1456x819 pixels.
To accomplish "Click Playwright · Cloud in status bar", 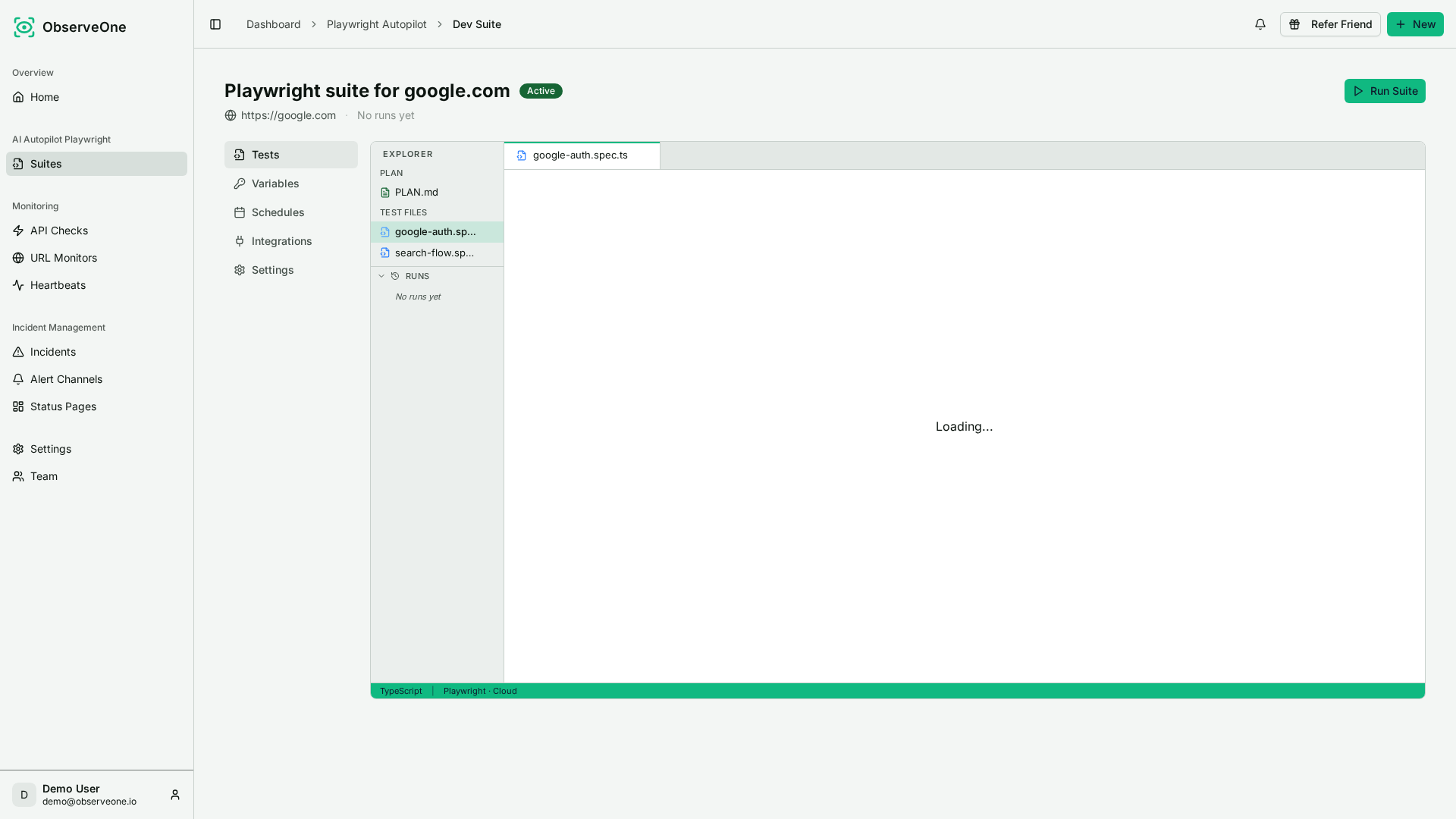I will point(480,691).
